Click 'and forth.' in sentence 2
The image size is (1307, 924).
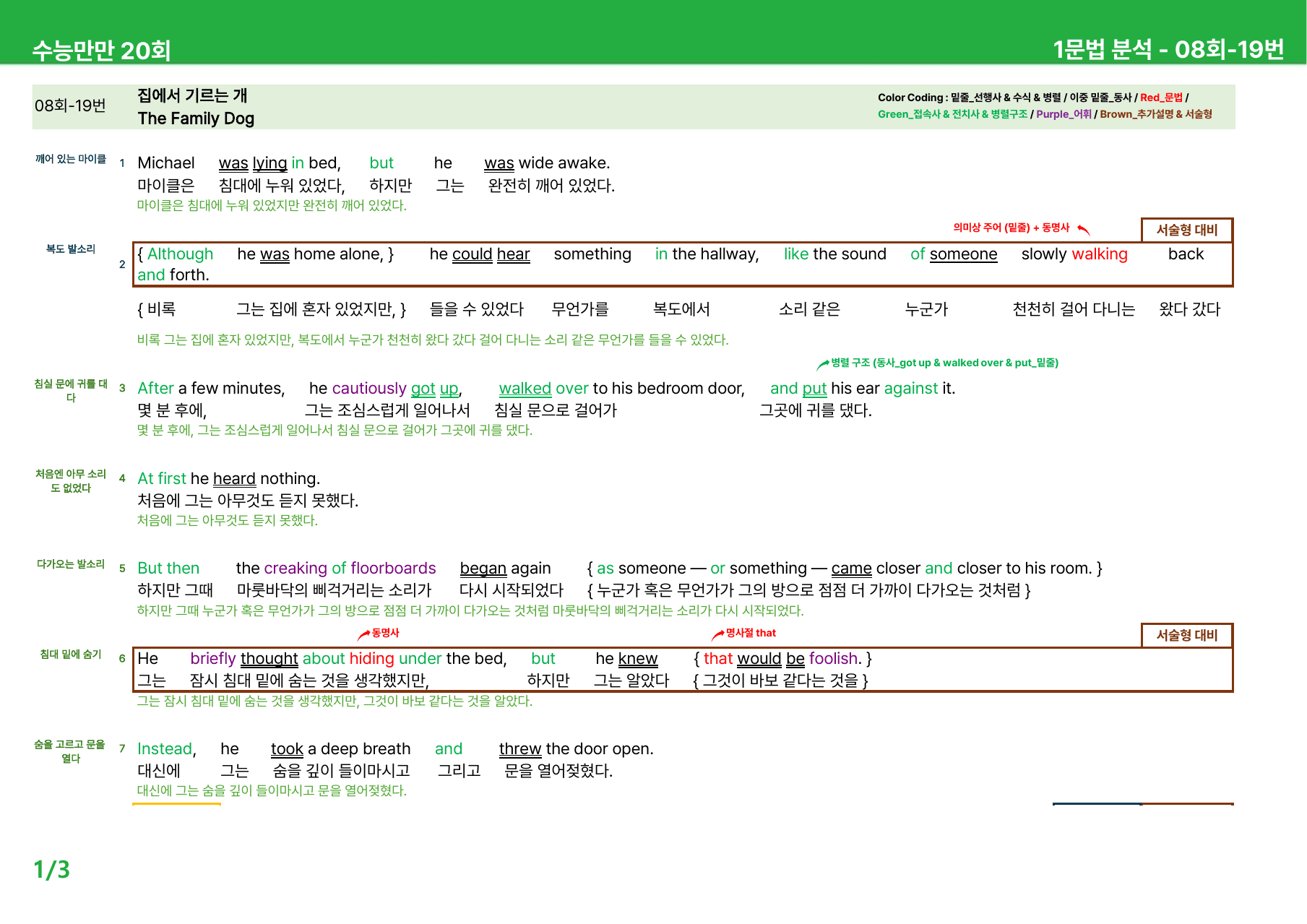click(x=173, y=275)
